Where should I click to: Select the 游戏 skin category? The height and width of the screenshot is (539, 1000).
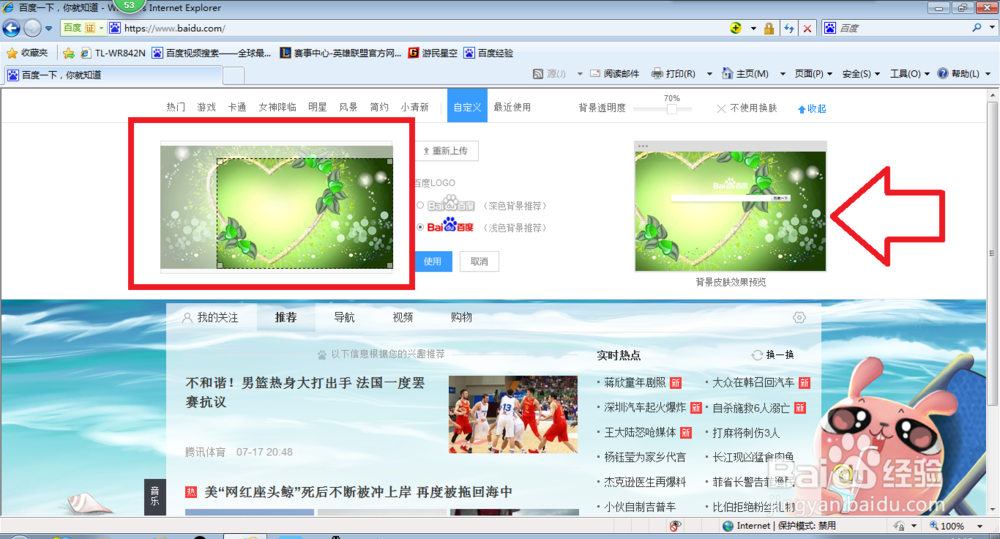(207, 107)
